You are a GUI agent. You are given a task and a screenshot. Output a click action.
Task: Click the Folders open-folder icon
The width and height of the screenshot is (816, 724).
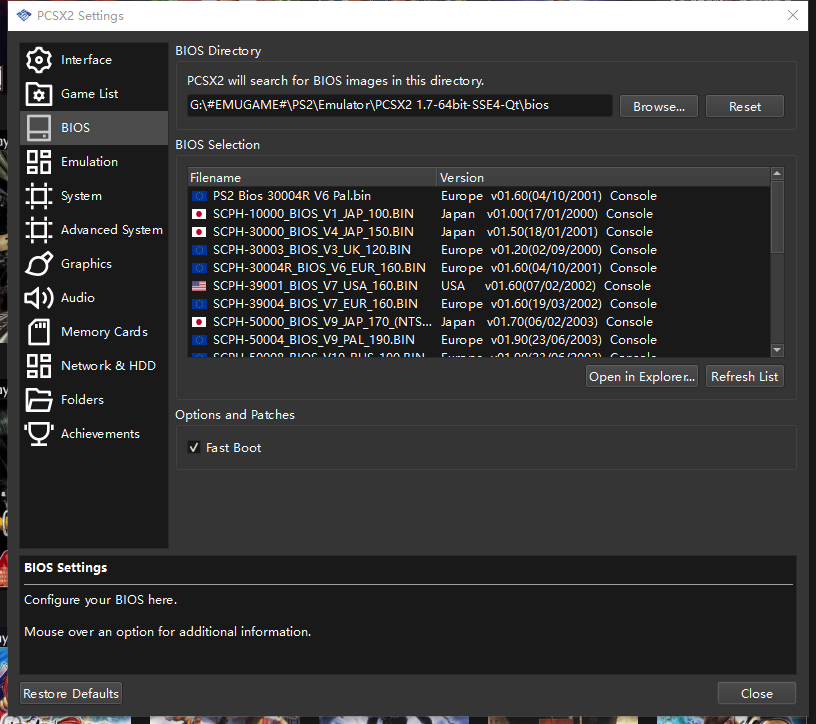(39, 400)
